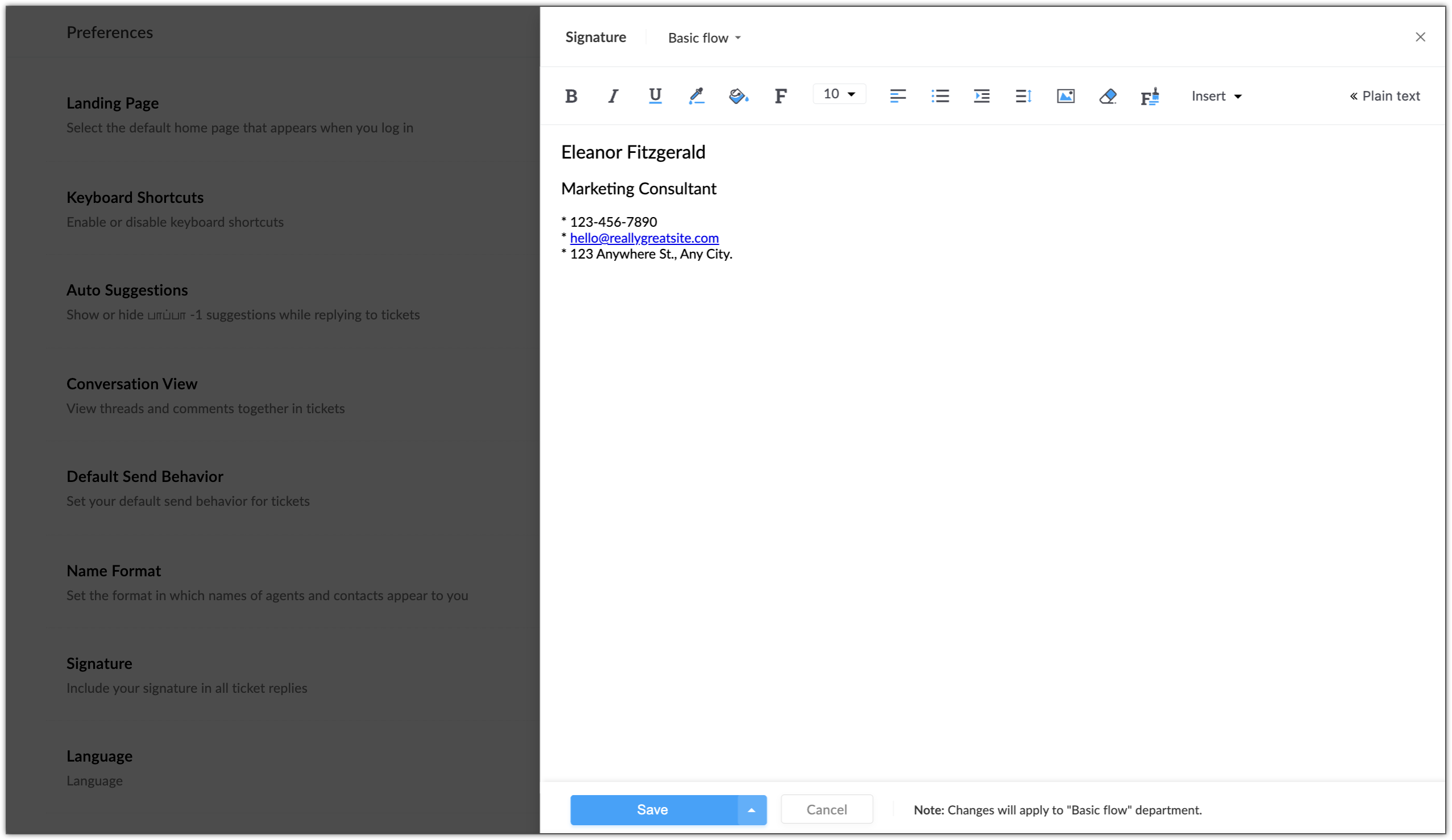Toggle bold formatting
Screen dimensions: 1452x840
coord(570,96)
